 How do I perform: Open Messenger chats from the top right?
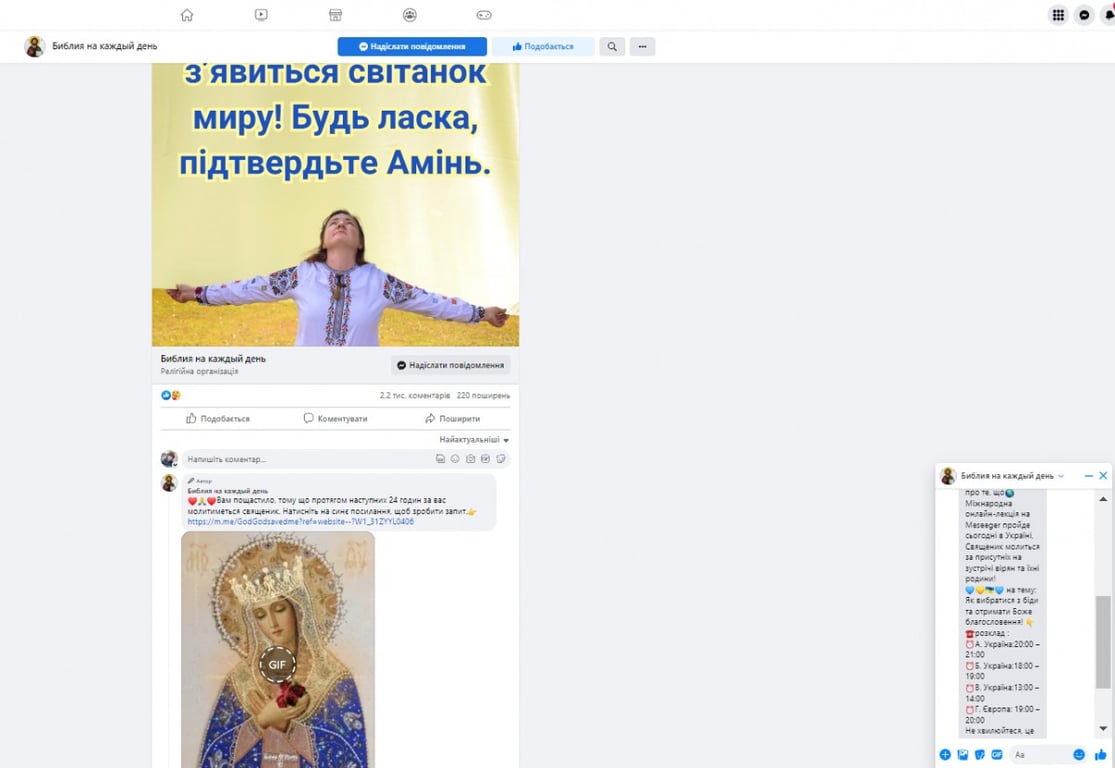tap(1083, 15)
